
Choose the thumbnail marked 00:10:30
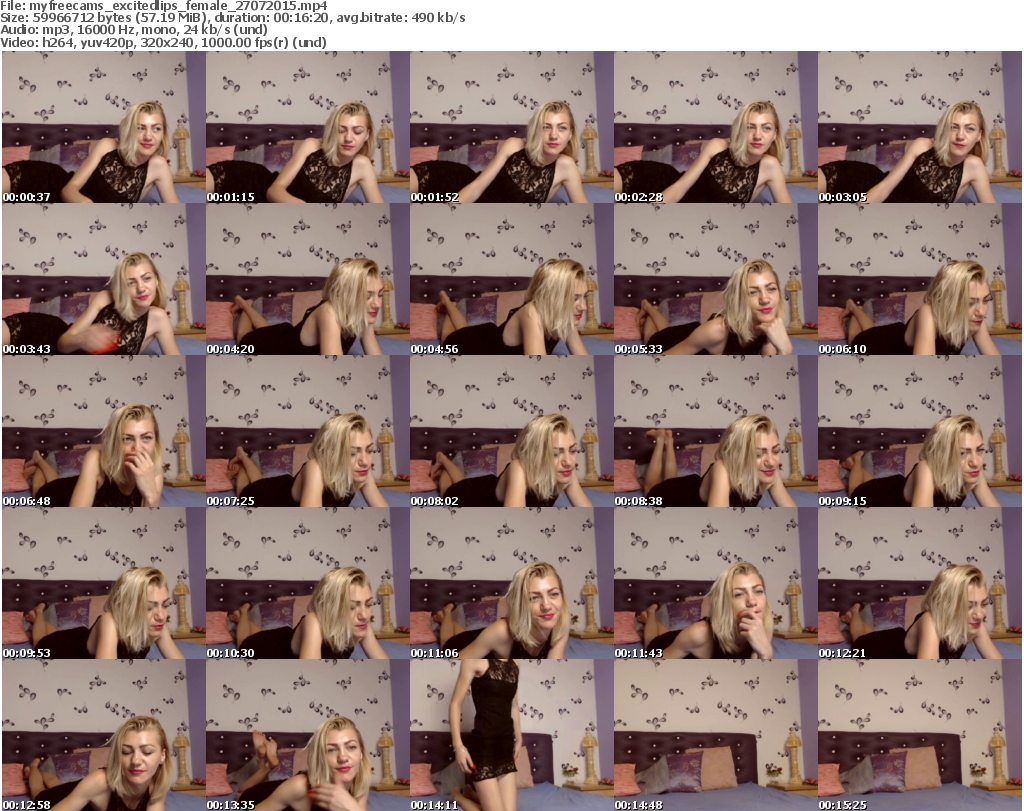click(308, 583)
